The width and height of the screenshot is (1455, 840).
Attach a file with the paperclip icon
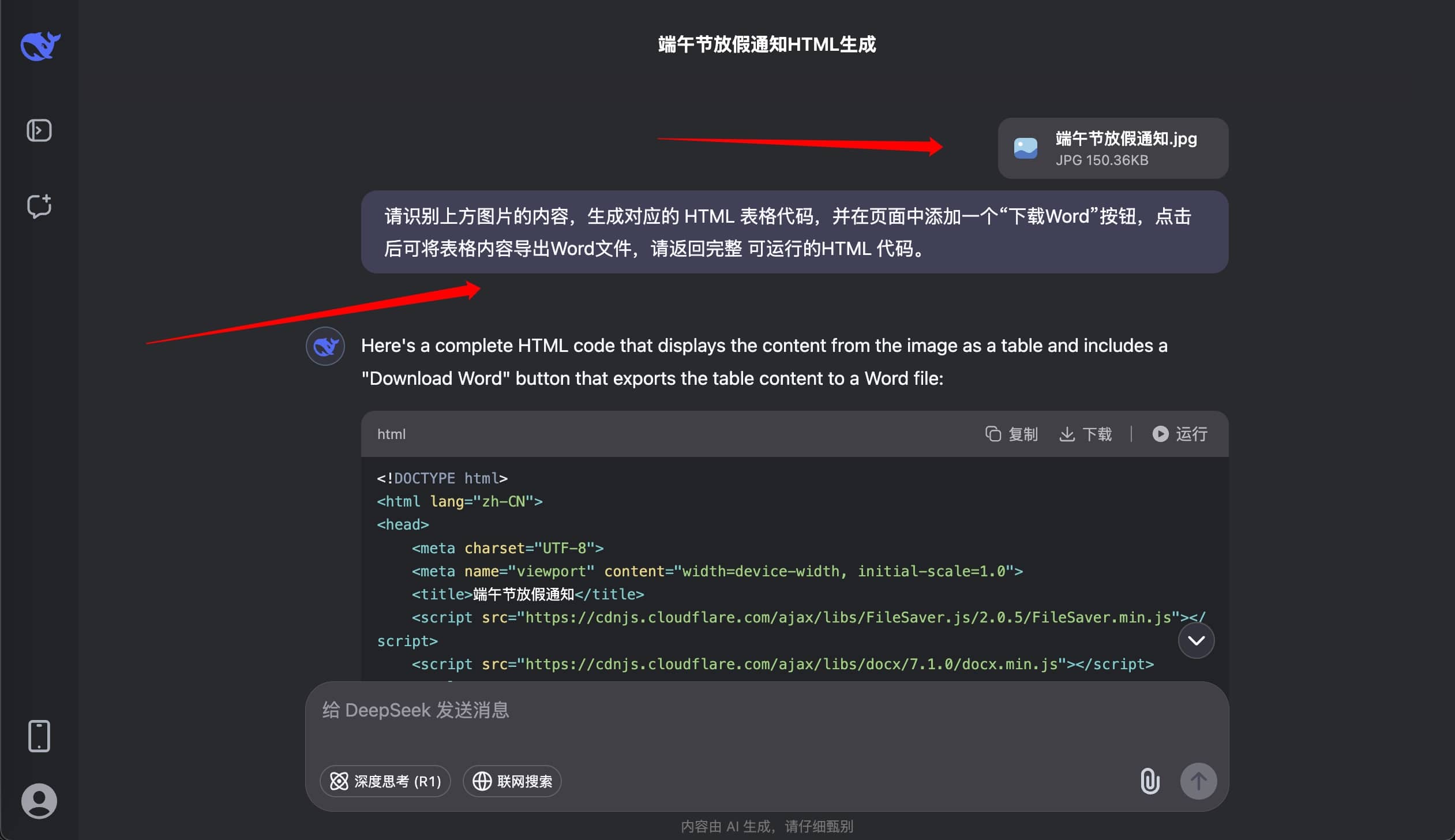1149,781
